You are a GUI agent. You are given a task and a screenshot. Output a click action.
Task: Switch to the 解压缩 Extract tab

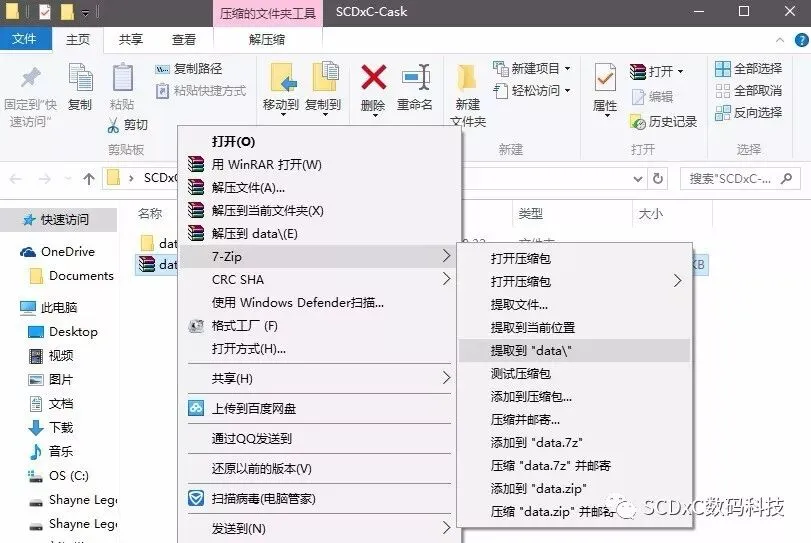pos(267,39)
